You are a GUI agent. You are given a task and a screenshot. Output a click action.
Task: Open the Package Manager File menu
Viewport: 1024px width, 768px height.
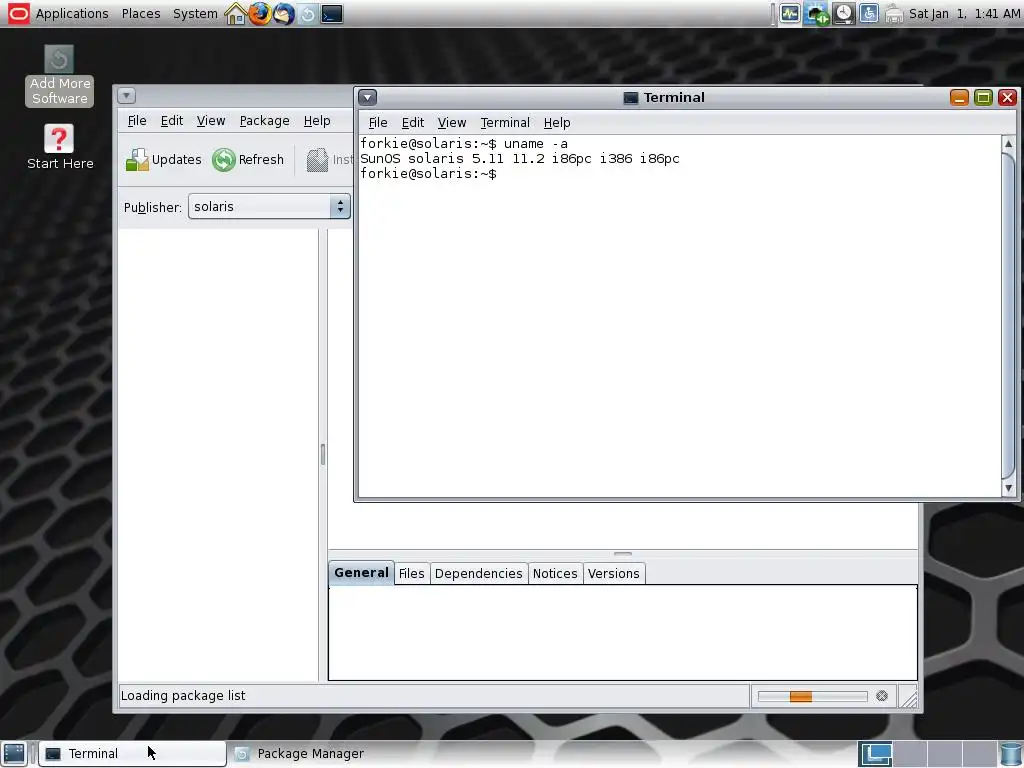click(x=136, y=121)
